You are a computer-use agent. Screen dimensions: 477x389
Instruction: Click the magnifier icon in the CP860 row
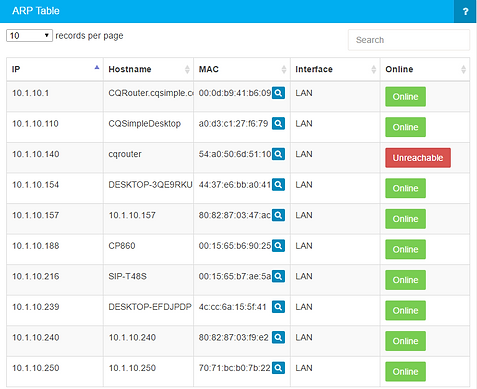coord(278,246)
